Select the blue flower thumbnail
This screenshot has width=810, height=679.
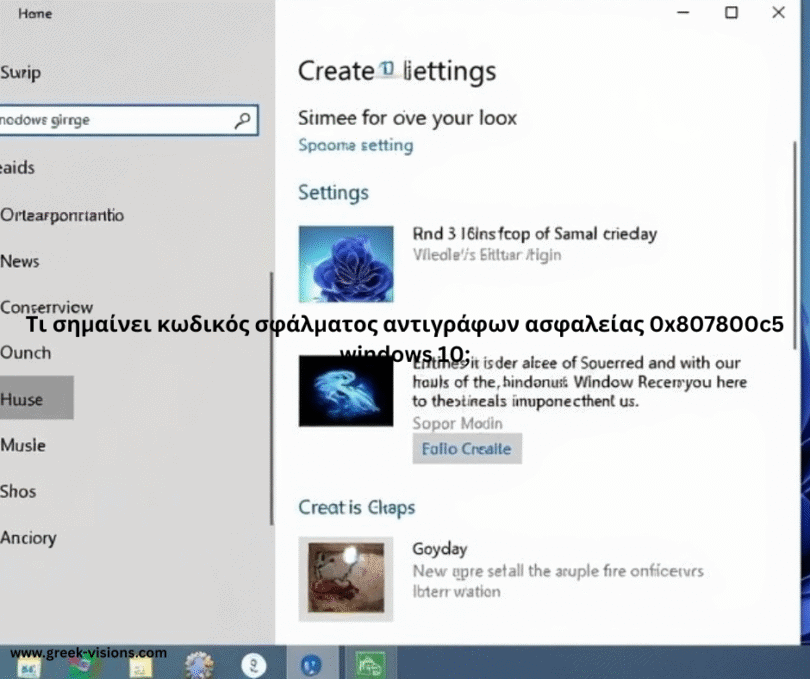pos(346,264)
